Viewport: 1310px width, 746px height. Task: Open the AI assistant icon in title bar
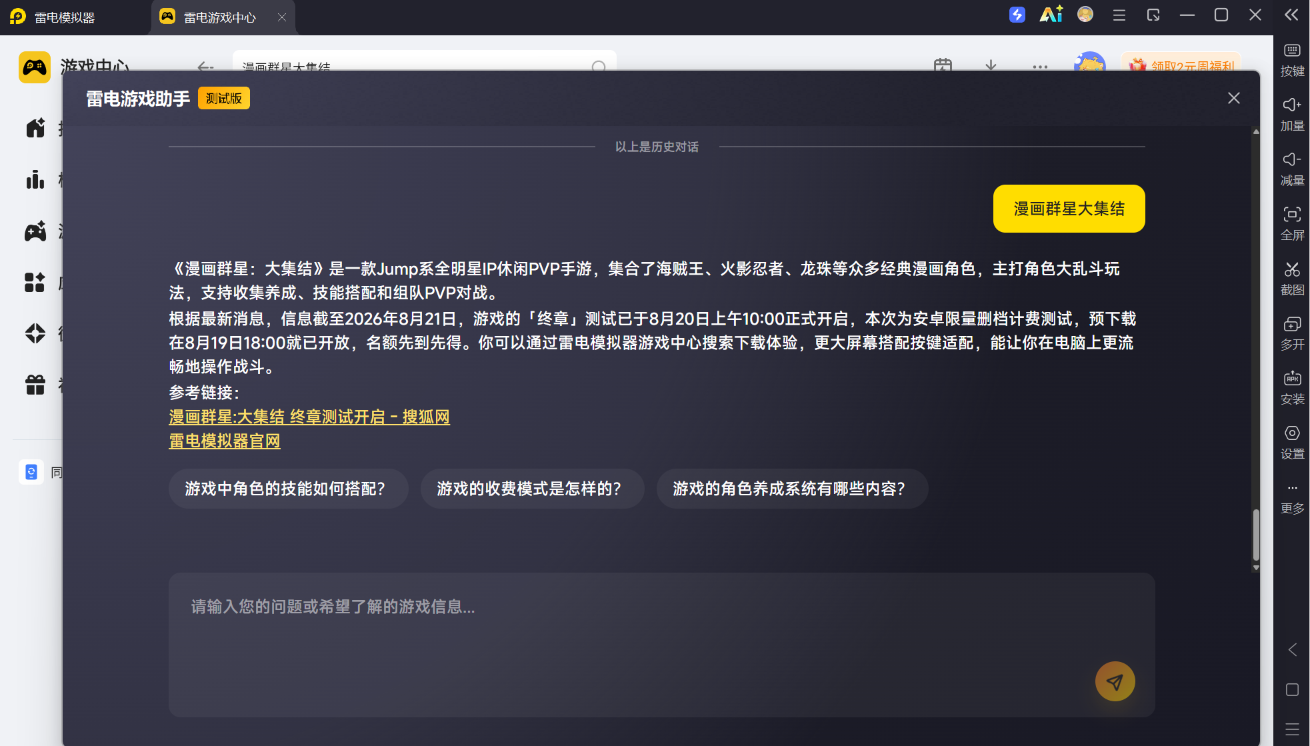1051,15
